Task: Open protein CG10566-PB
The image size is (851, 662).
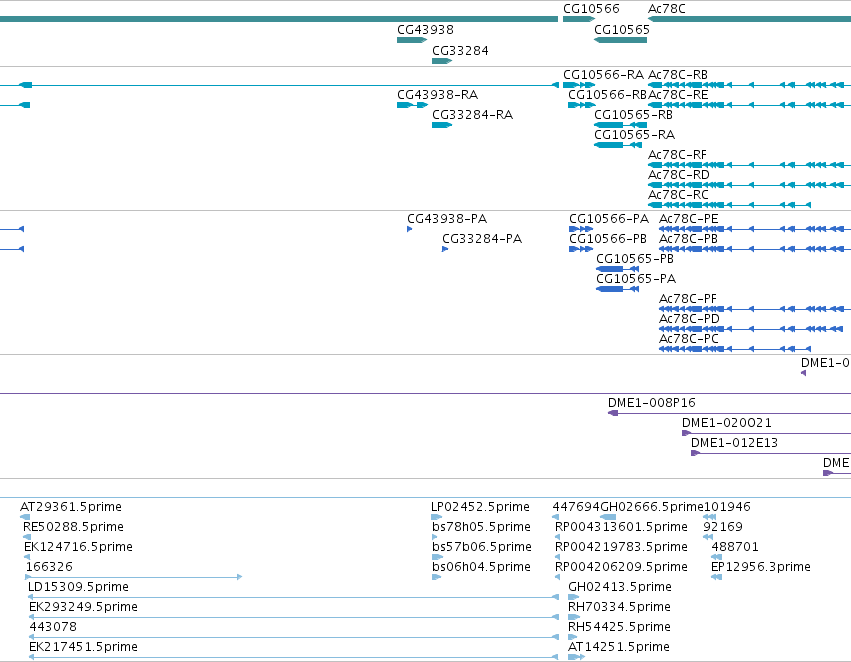Action: [x=608, y=239]
